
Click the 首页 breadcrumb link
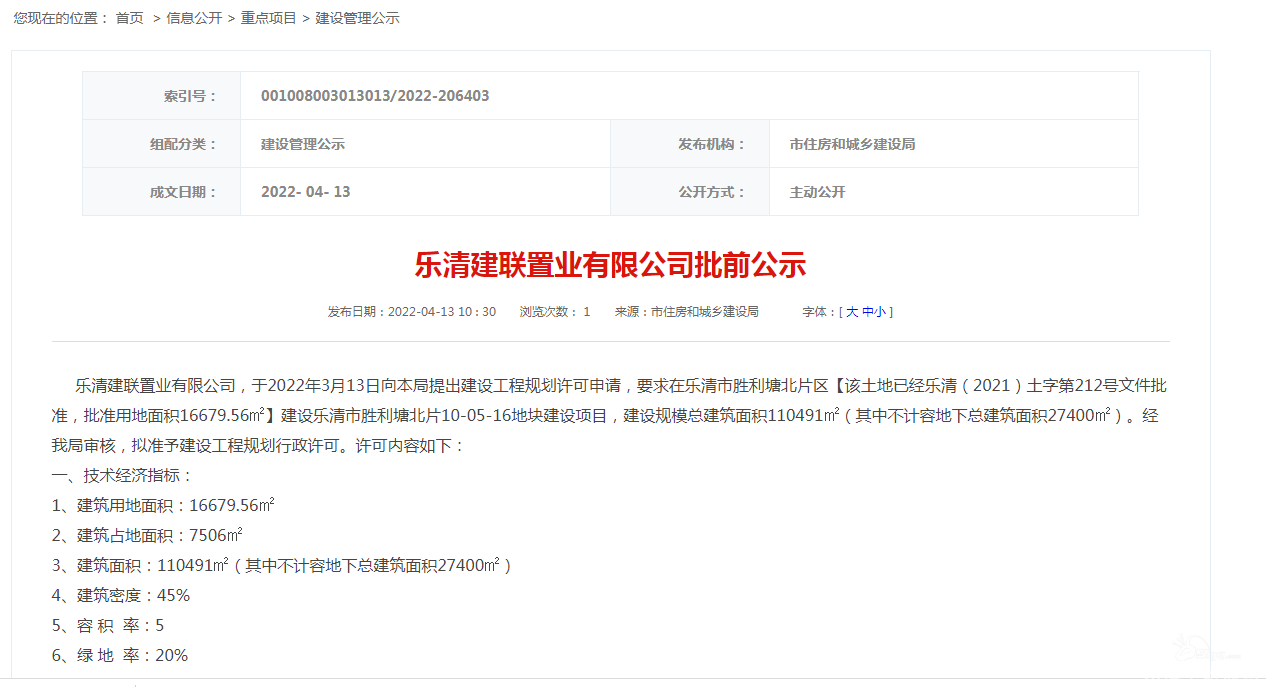[130, 18]
